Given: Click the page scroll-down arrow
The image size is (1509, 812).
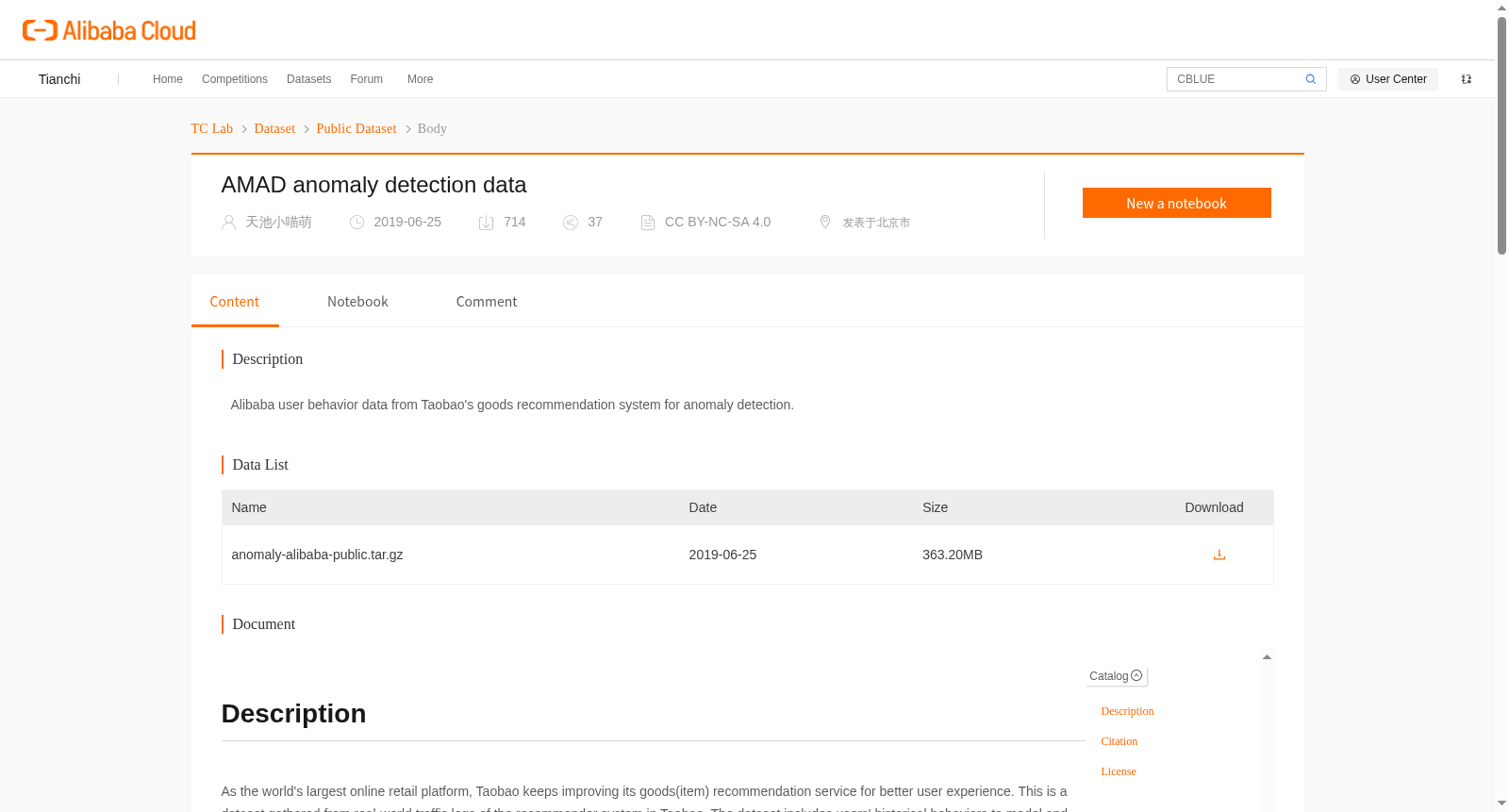Looking at the screenshot, I should pyautogui.click(x=1501, y=804).
